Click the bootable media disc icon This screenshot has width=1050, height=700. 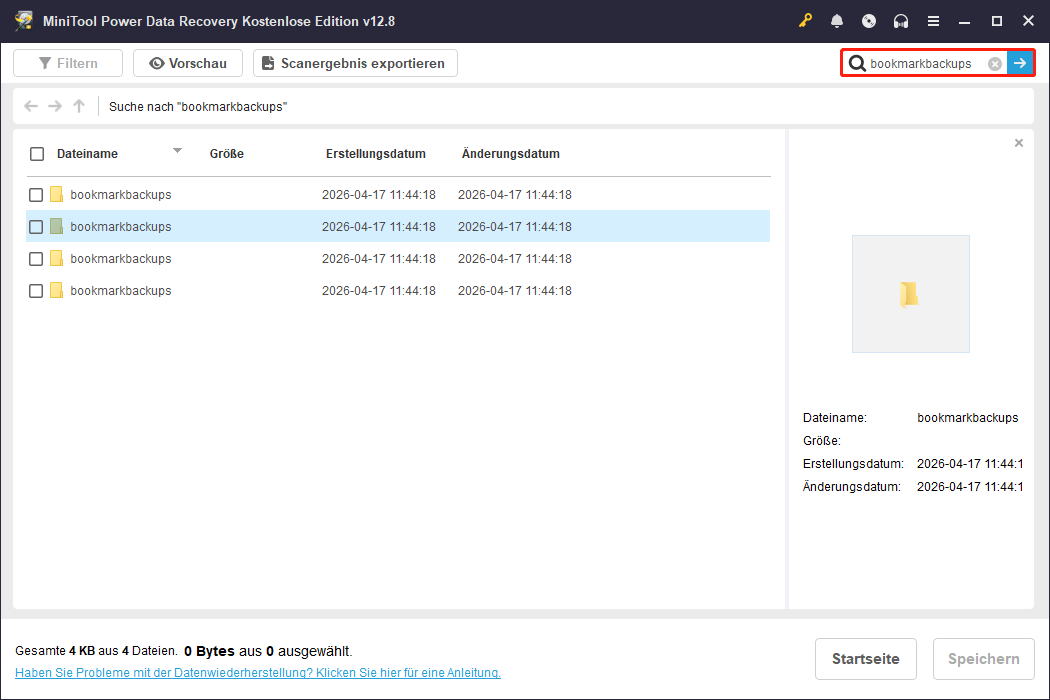tap(869, 21)
